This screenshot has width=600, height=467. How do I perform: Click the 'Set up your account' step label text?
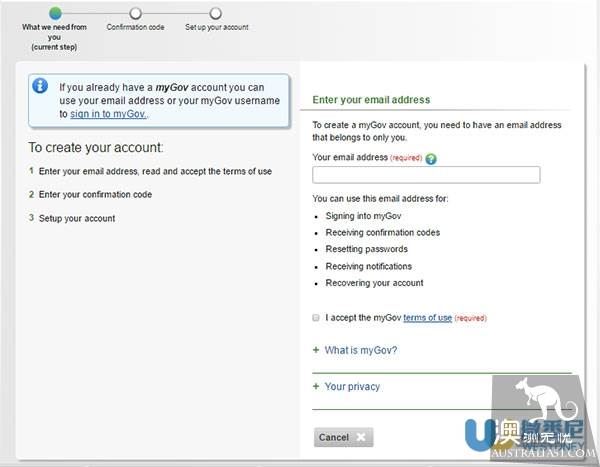[x=217, y=27]
